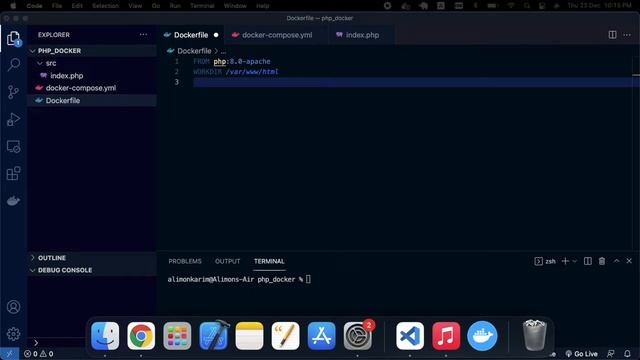640x360 pixels.
Task: Open Launchpad from the Dock
Action: pos(177,336)
